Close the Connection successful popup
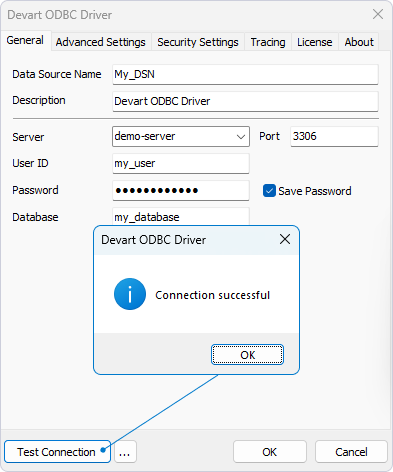This screenshot has height=472, width=393. point(285,239)
